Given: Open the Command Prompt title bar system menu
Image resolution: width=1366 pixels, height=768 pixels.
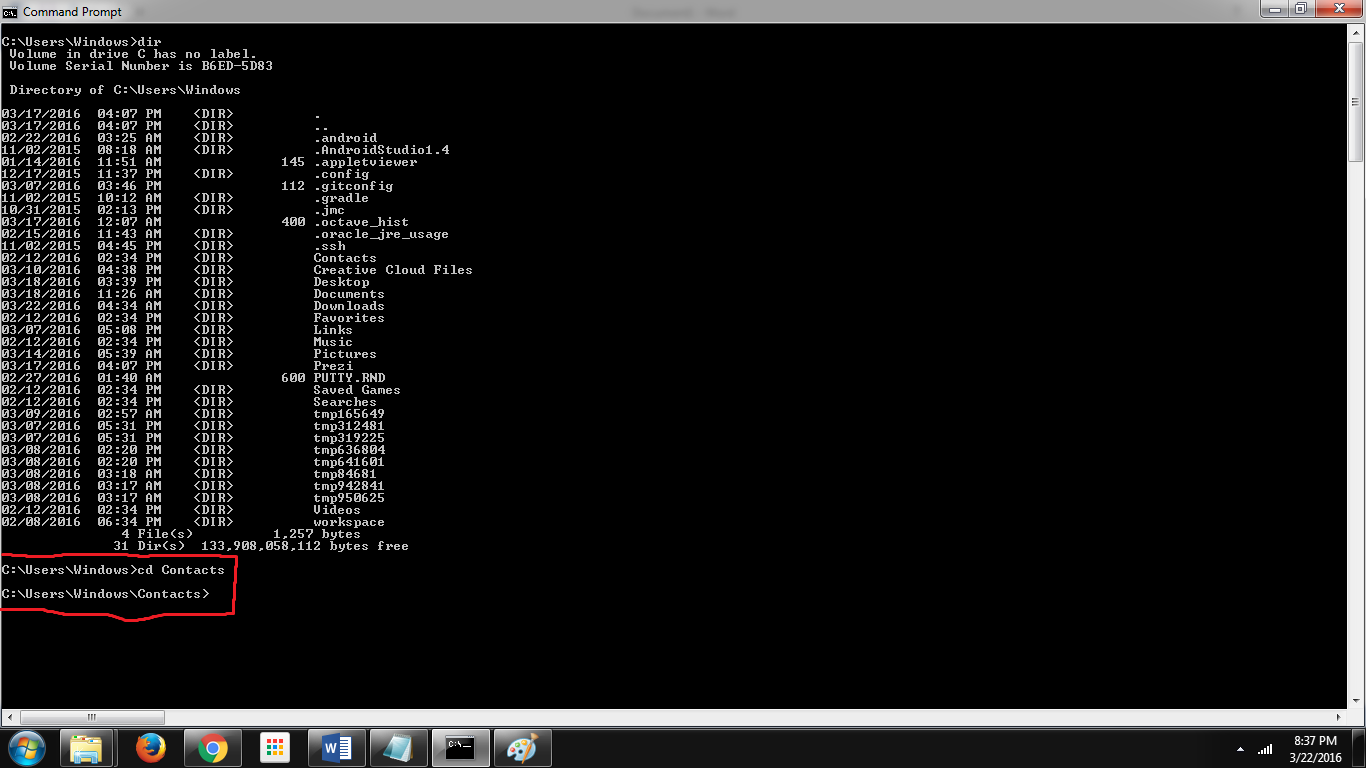Looking at the screenshot, I should click(11, 11).
